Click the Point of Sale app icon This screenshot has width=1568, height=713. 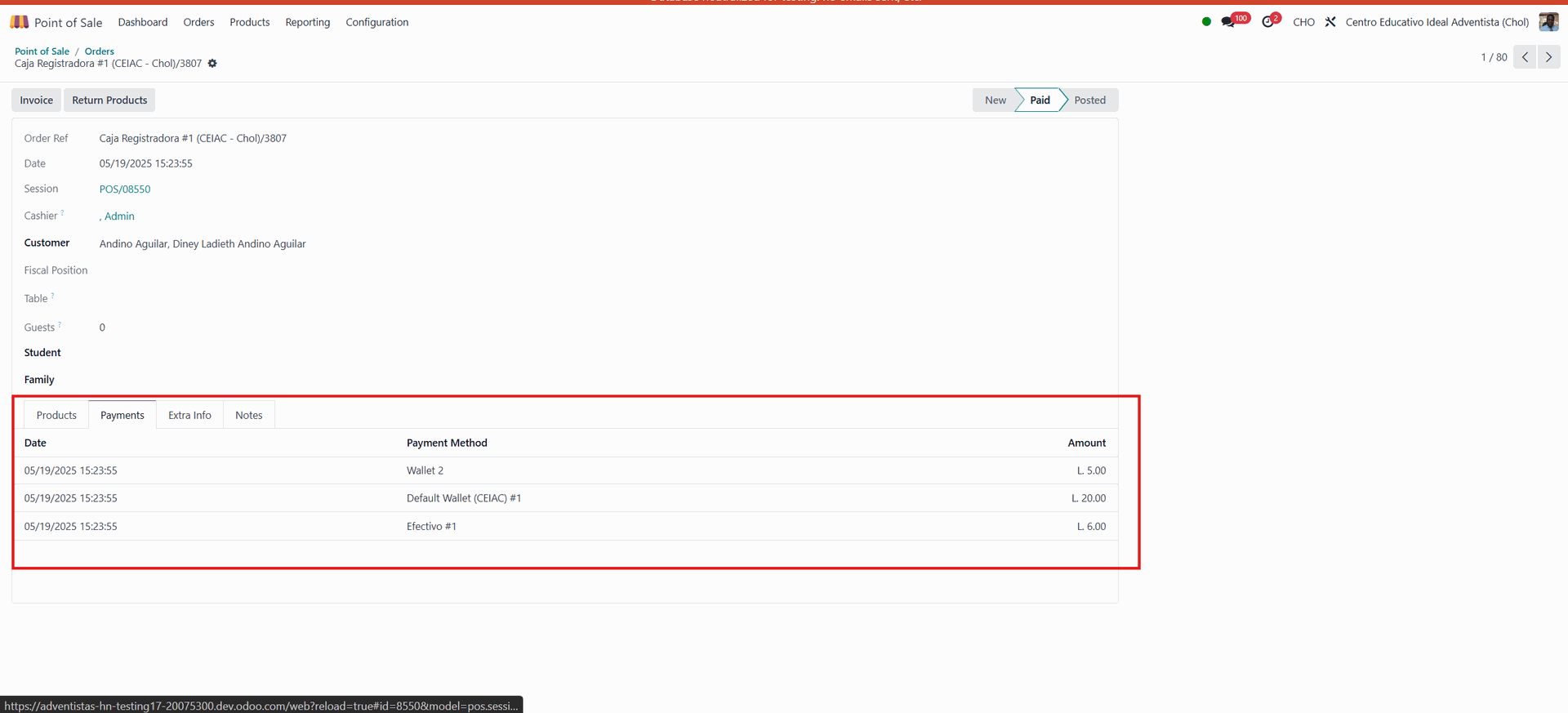[x=20, y=22]
